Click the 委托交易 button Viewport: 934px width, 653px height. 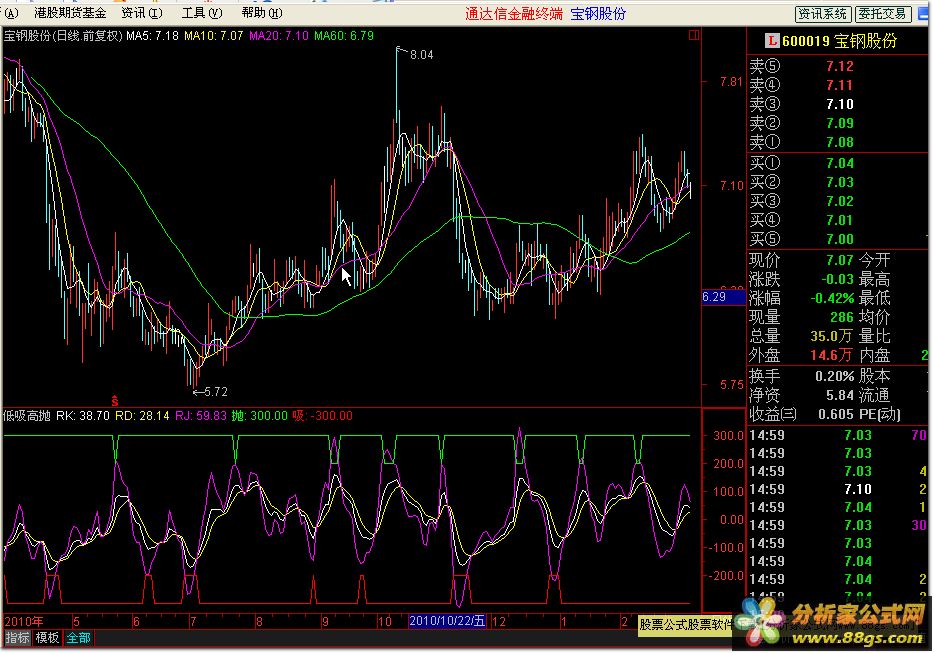[882, 14]
